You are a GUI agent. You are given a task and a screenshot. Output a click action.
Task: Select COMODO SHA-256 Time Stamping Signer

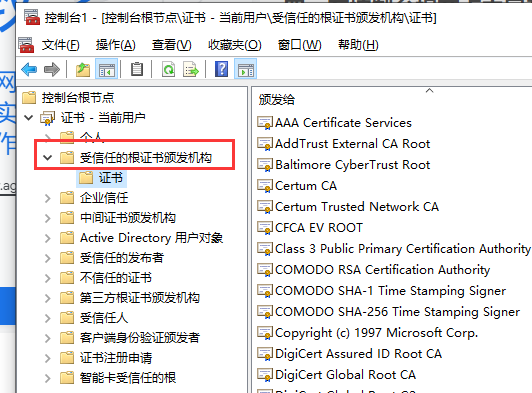[x=397, y=312]
